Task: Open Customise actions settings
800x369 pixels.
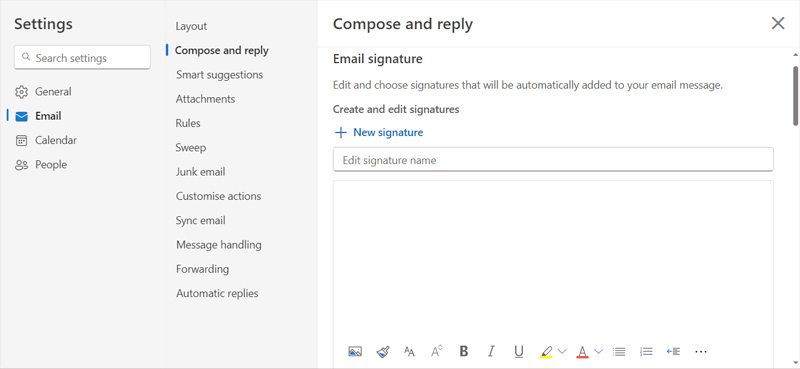Action: (x=218, y=196)
